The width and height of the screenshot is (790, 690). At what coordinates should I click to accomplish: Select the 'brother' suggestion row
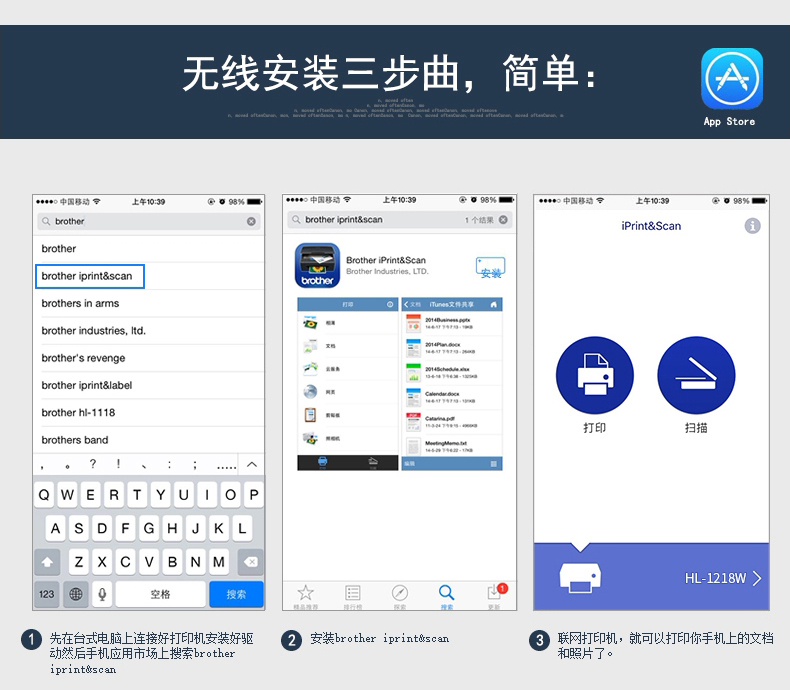click(149, 249)
